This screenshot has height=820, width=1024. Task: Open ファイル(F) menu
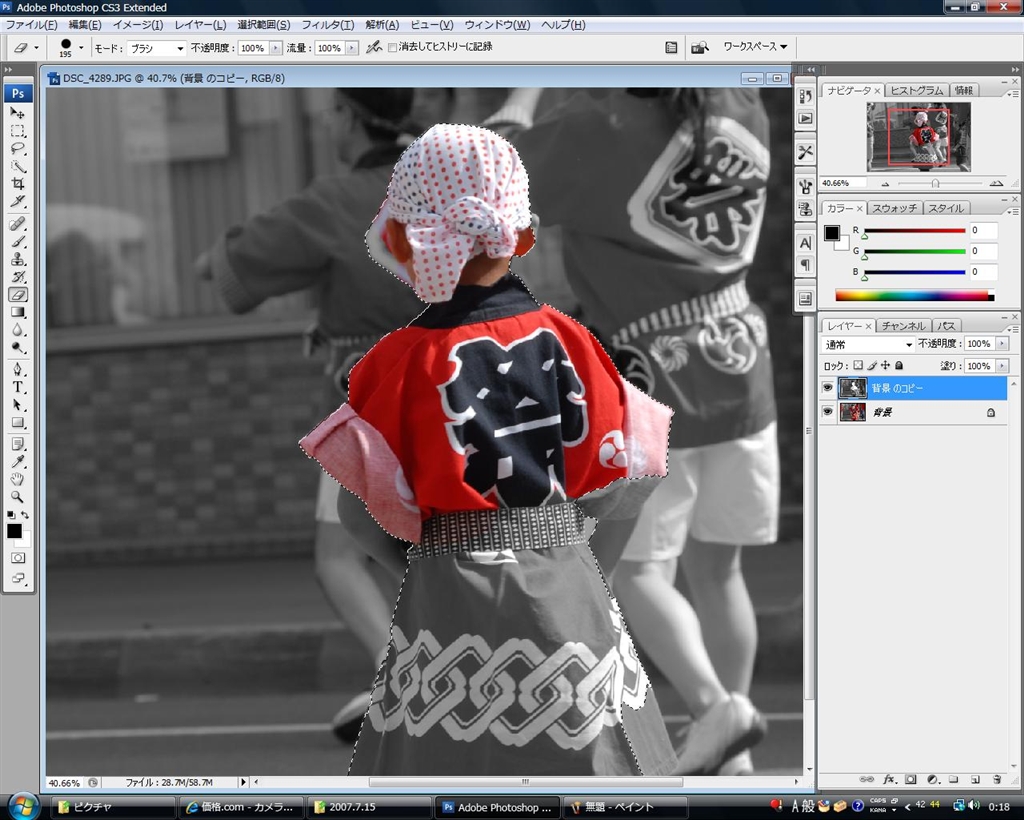click(x=31, y=25)
